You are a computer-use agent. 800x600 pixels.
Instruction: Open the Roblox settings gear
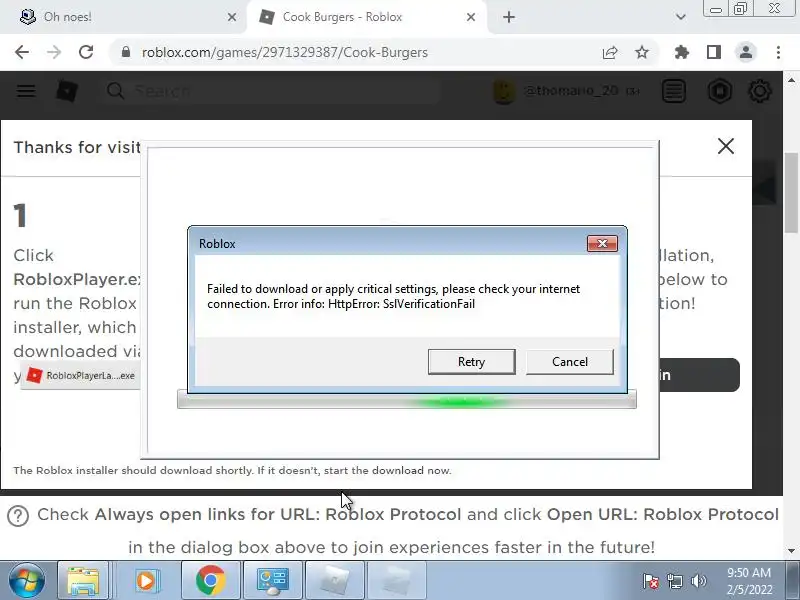[x=760, y=91]
